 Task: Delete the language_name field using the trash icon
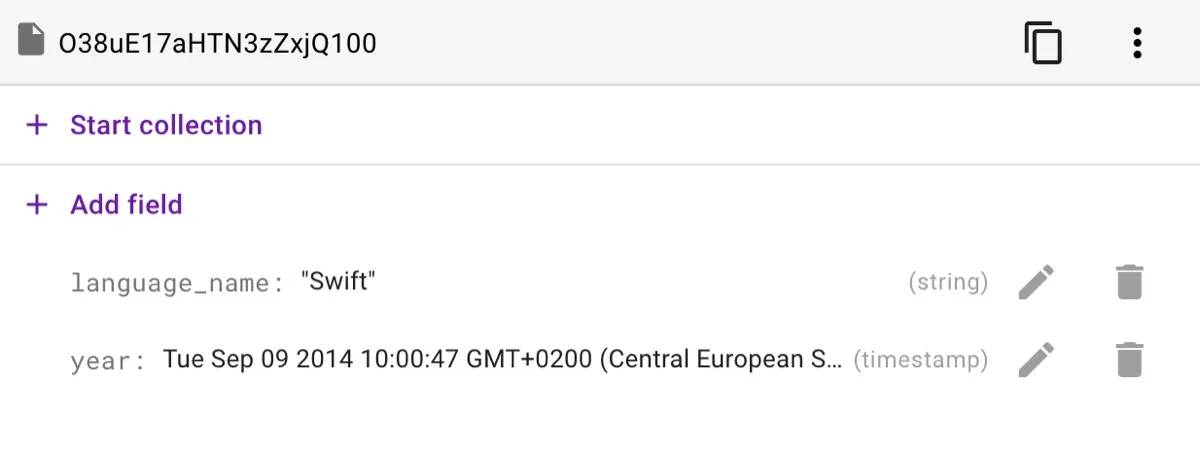click(x=1129, y=282)
